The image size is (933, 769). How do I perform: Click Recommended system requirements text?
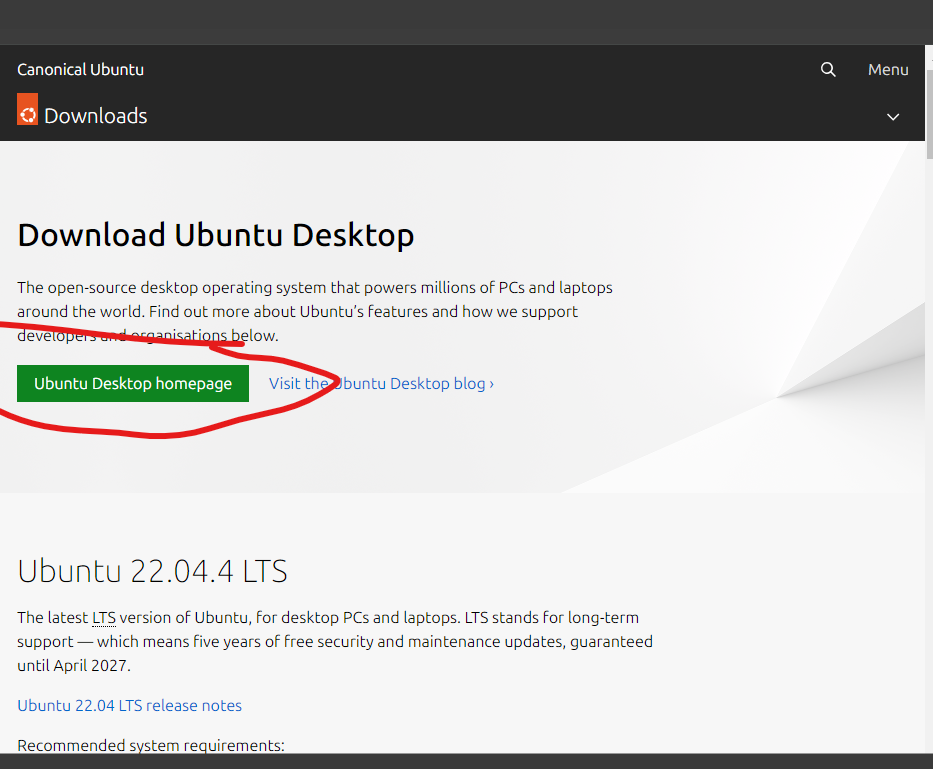coord(151,745)
